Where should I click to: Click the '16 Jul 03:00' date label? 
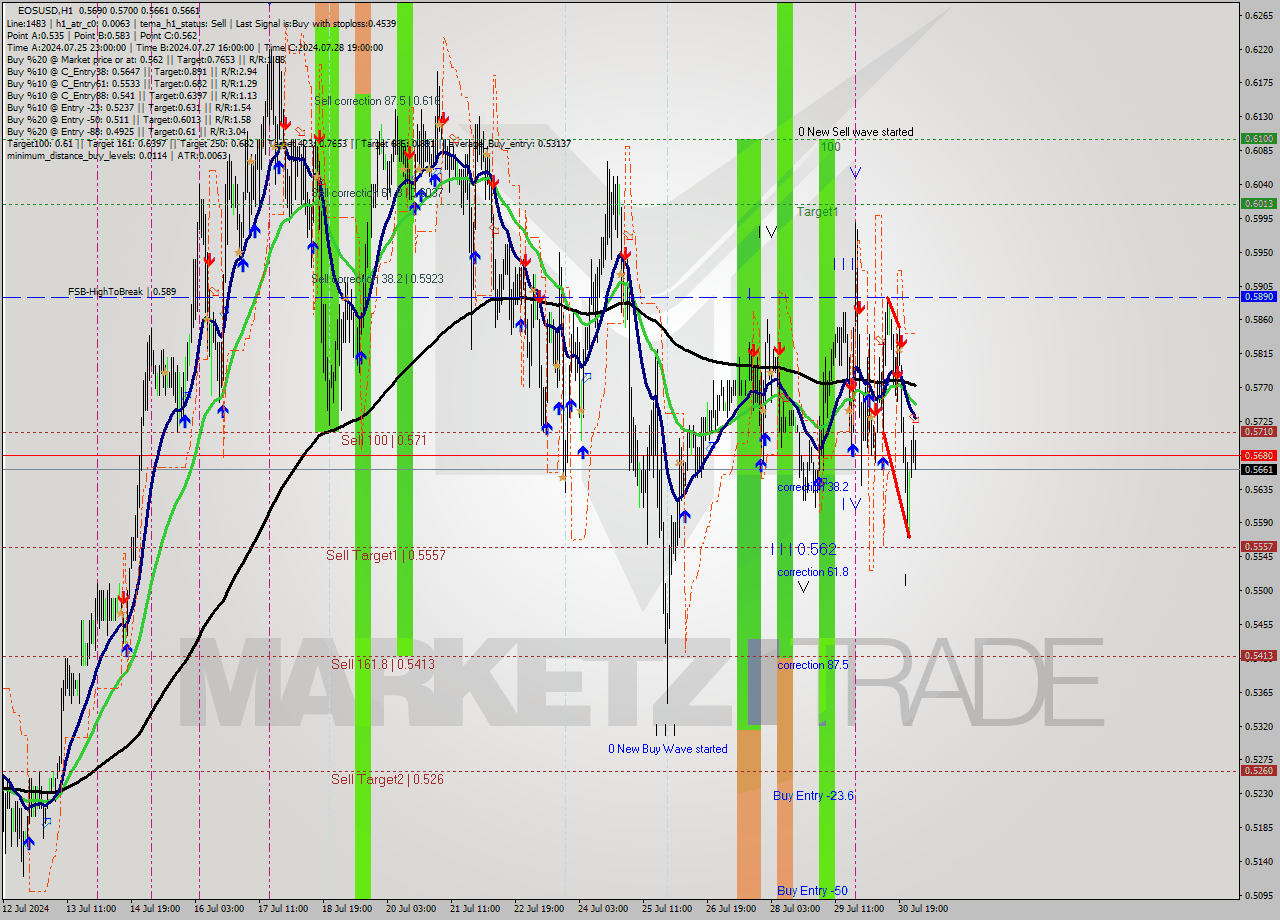219,909
